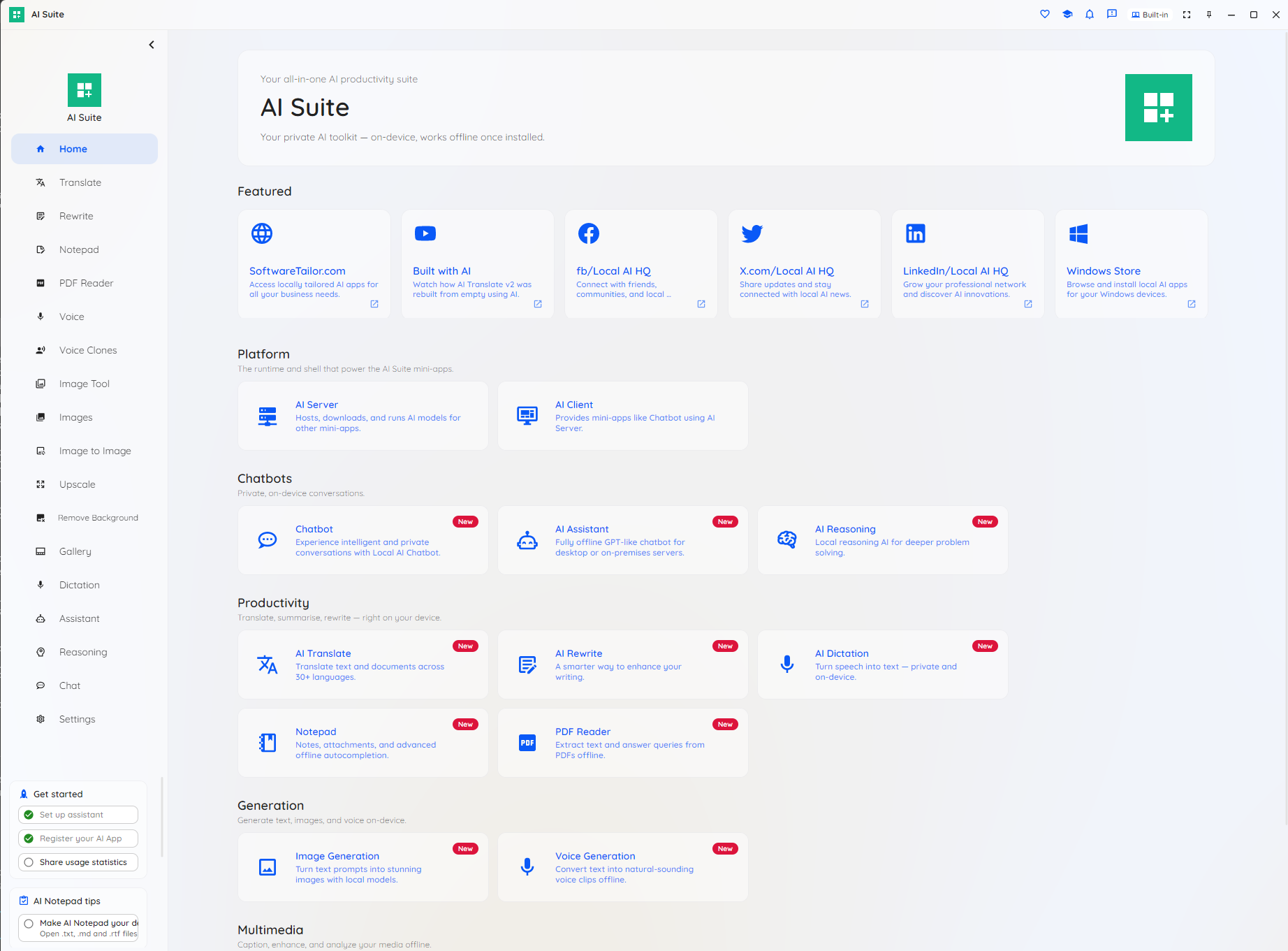Collapse the sidebar with the chevron arrow
The height and width of the screenshot is (951, 1288).
pyautogui.click(x=152, y=45)
